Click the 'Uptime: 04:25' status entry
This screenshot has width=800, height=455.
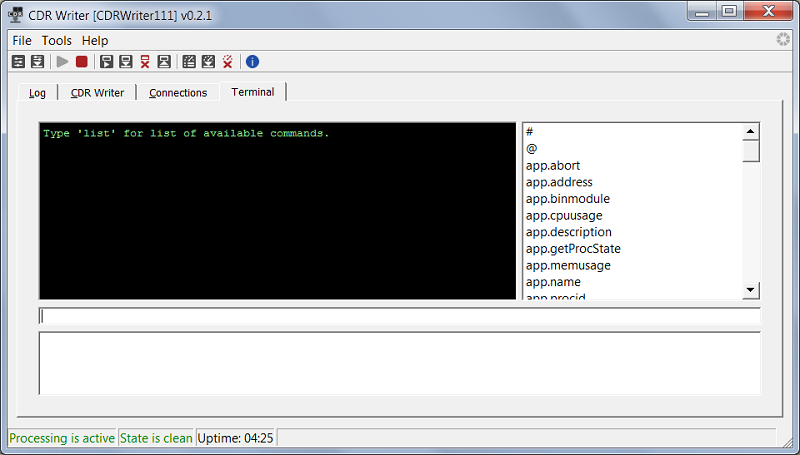pyautogui.click(x=235, y=438)
